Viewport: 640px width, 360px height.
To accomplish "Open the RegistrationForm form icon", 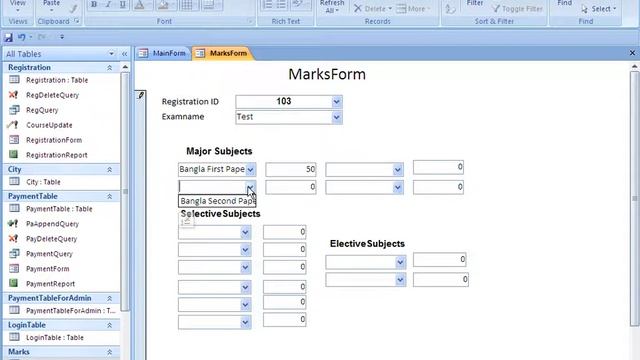I will (14, 140).
